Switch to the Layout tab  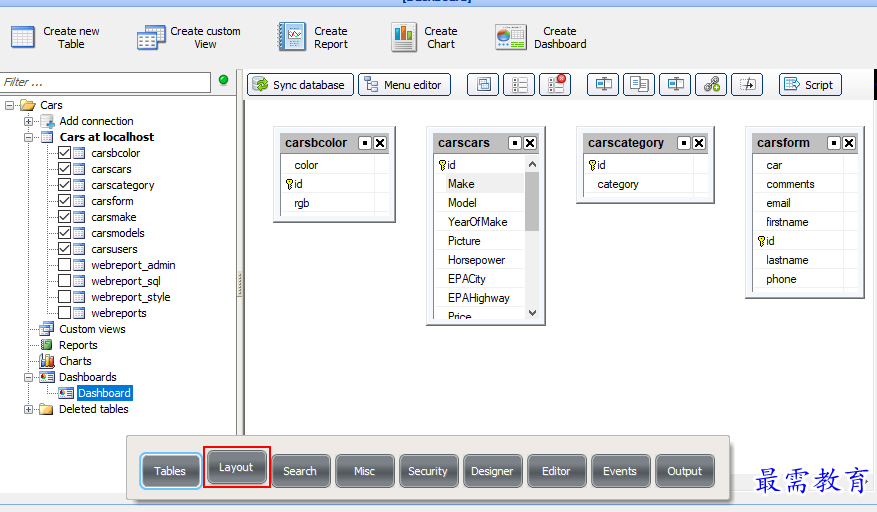(x=236, y=467)
